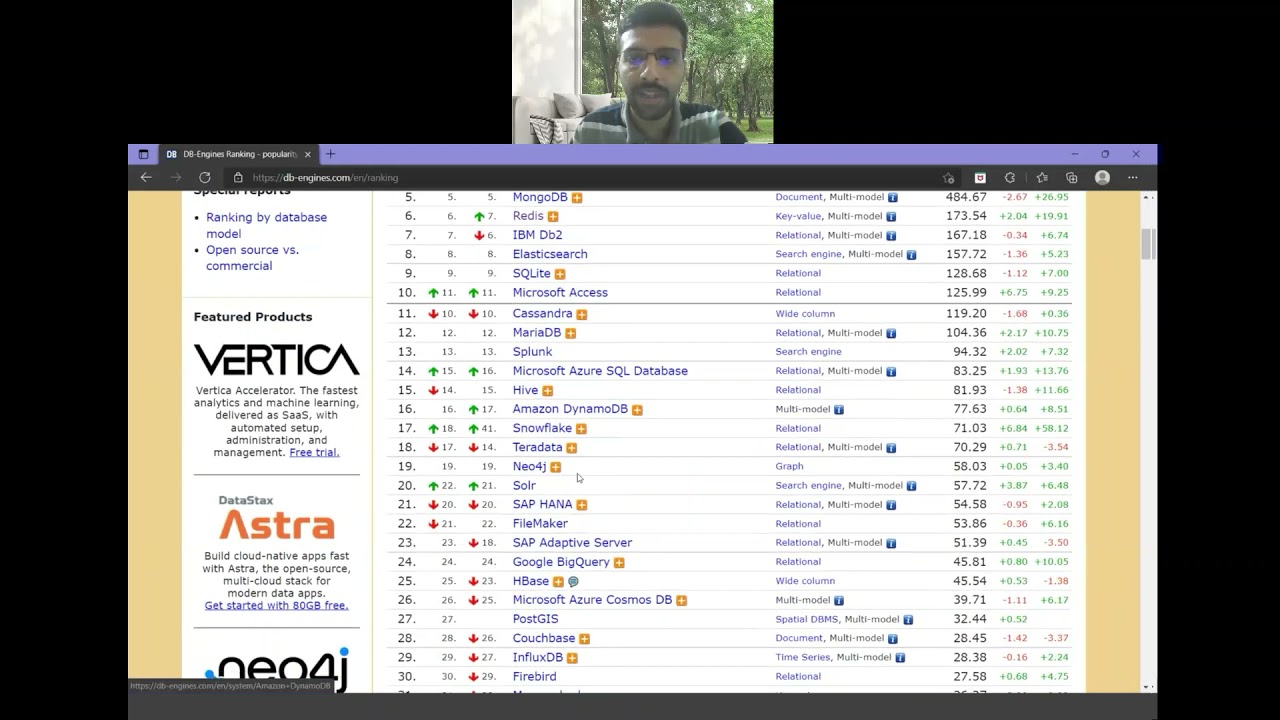
Task: Open the browser profile avatar
Action: point(1102,177)
